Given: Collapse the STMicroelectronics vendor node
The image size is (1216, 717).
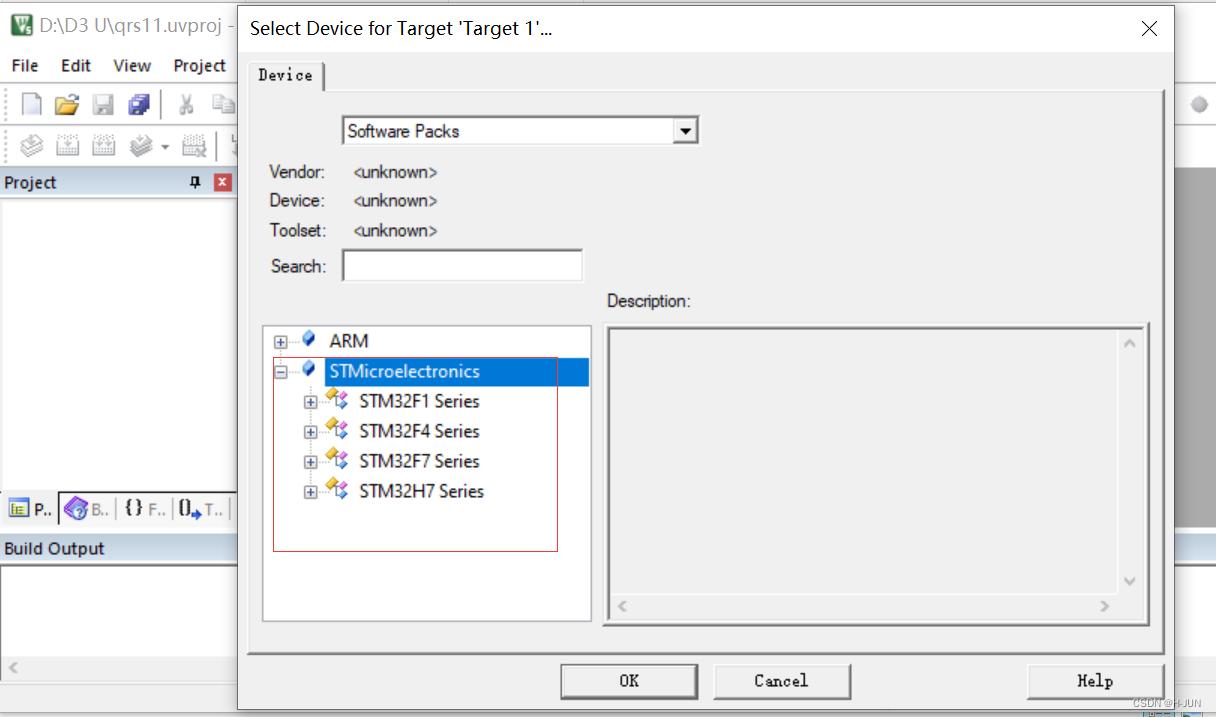Looking at the screenshot, I should pyautogui.click(x=280, y=372).
